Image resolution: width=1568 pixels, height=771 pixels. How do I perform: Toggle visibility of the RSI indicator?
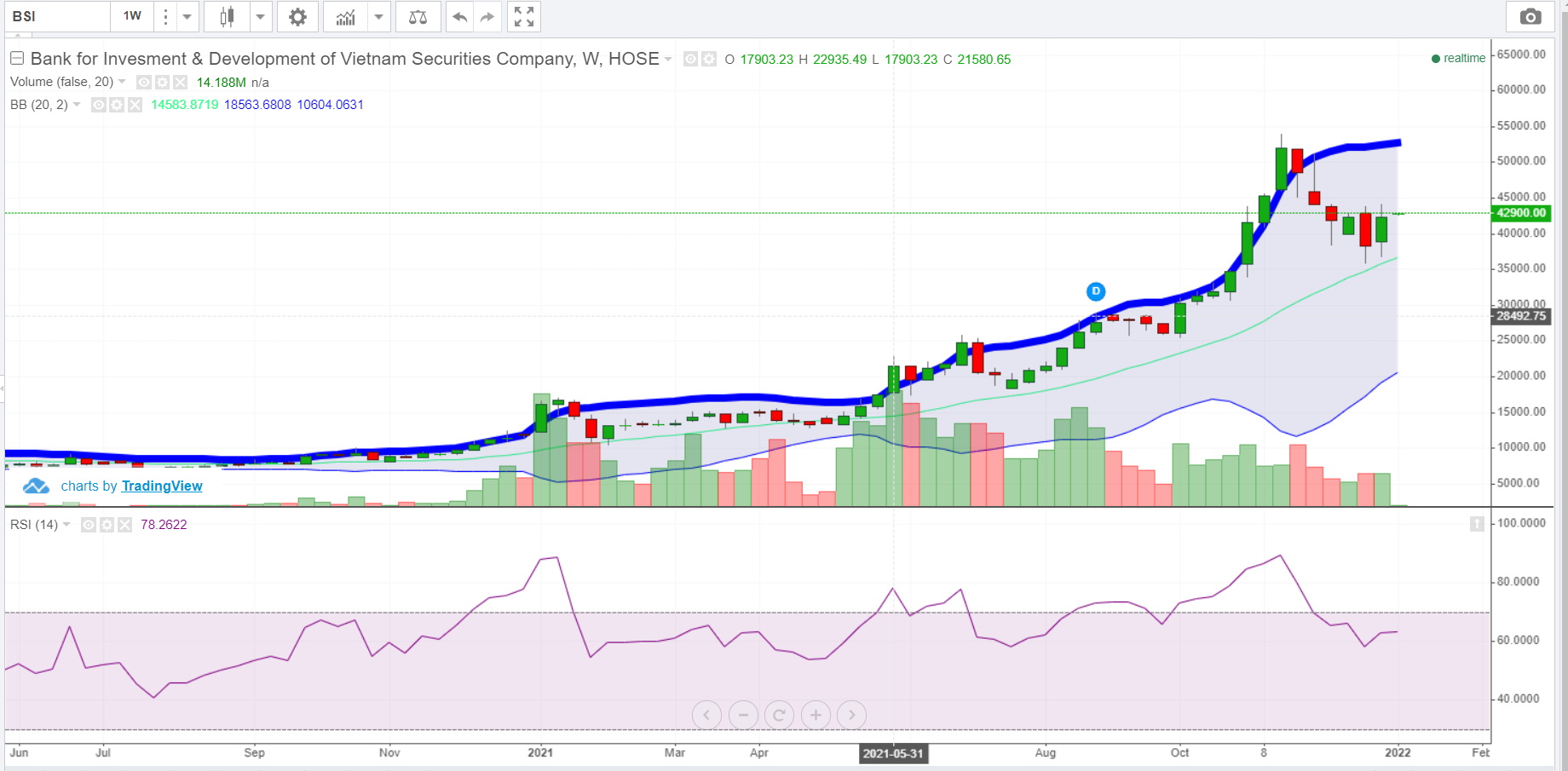coord(89,525)
